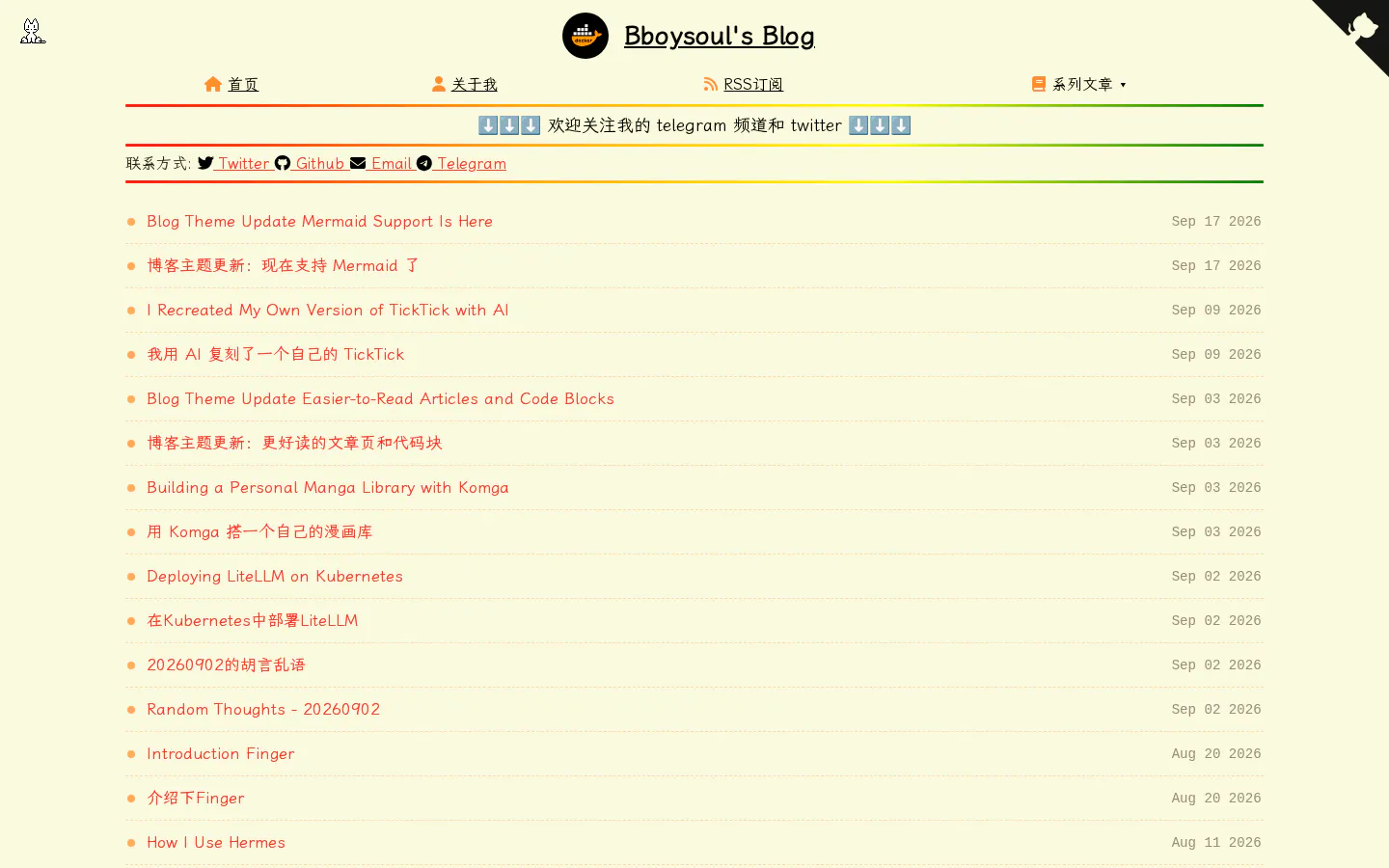Click the 'Sep 09 2026' date beside TickTick with AI

point(1216,310)
